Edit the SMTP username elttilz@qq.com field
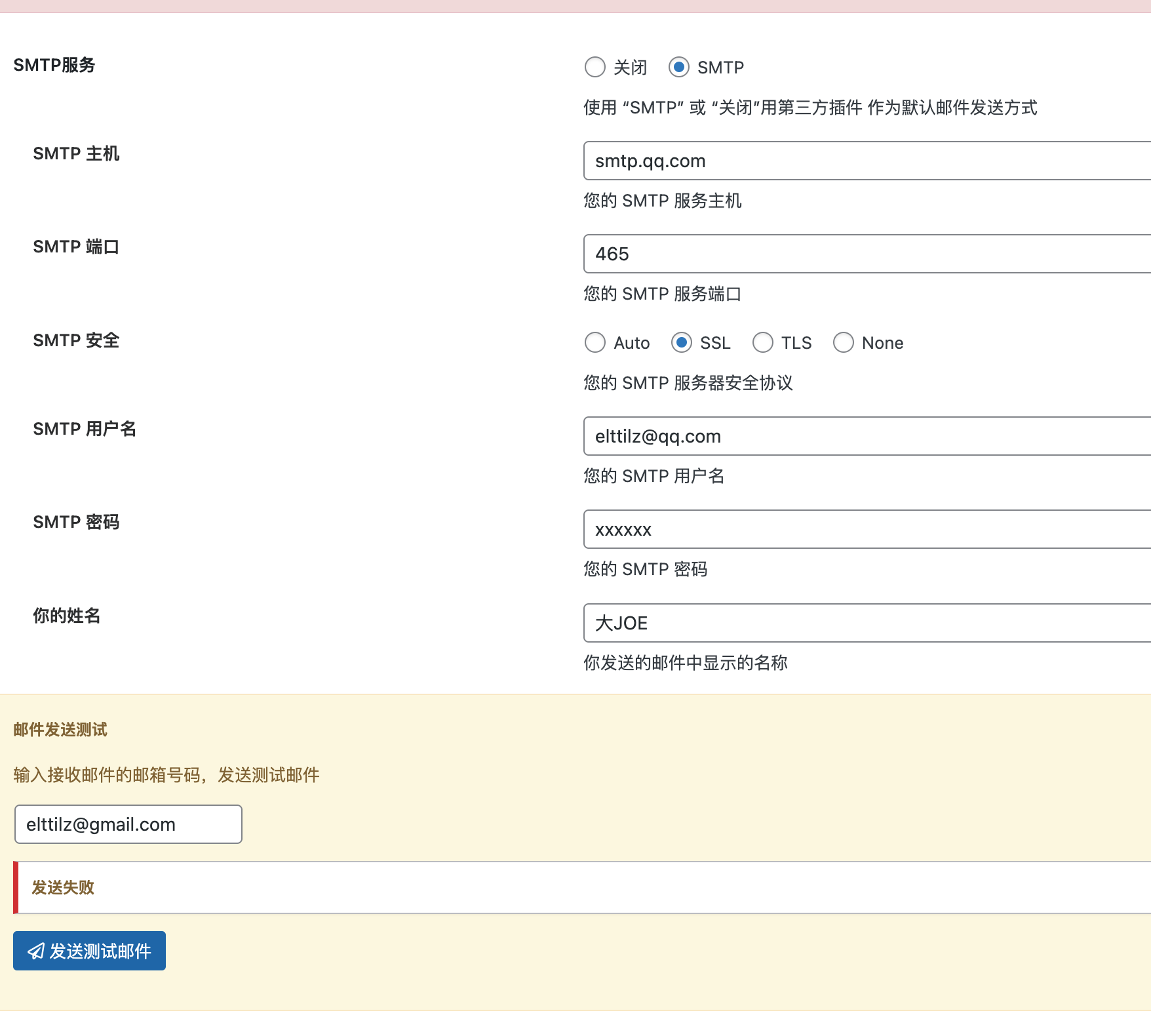Screen dimensions: 1151x1036 pyautogui.click(x=865, y=436)
